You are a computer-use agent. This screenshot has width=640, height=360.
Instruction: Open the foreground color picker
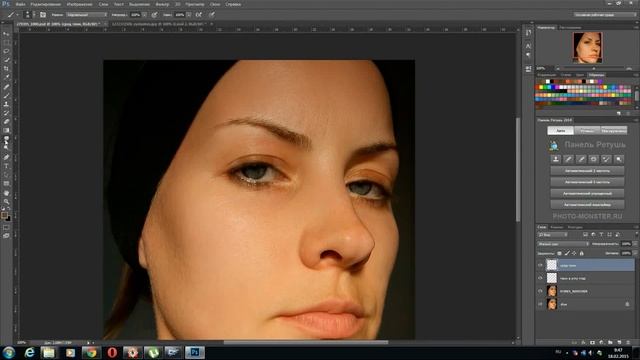4,215
